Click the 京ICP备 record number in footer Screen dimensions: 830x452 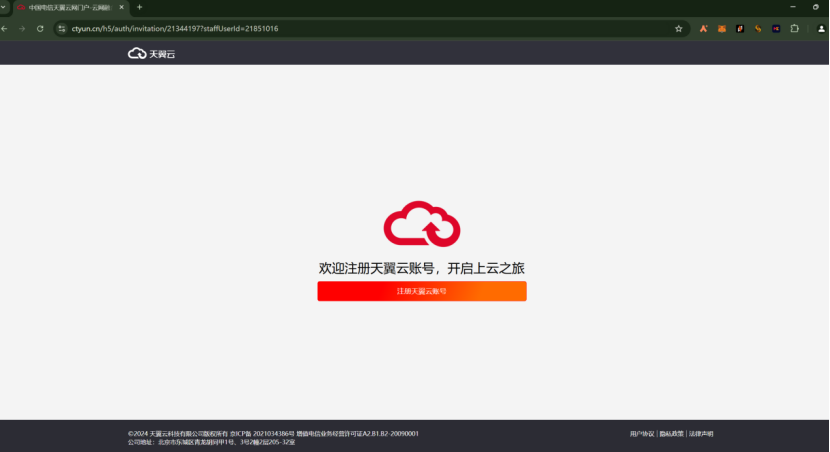click(x=261, y=433)
